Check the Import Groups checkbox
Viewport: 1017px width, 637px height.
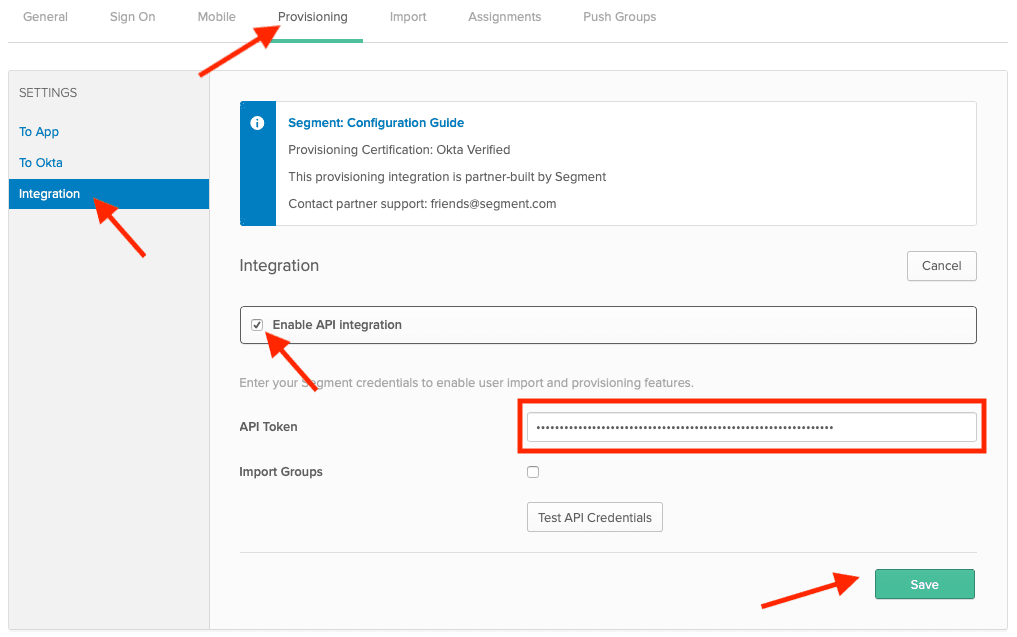(x=533, y=471)
